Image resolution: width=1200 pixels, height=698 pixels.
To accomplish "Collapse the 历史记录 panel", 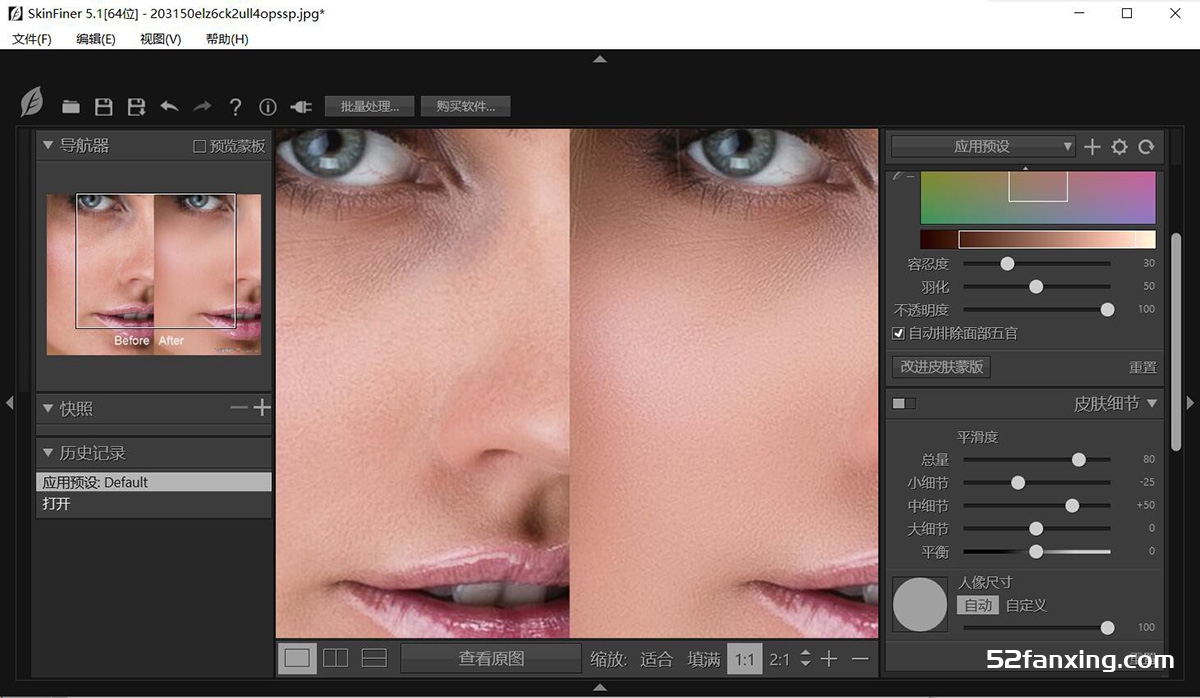I will (47, 453).
